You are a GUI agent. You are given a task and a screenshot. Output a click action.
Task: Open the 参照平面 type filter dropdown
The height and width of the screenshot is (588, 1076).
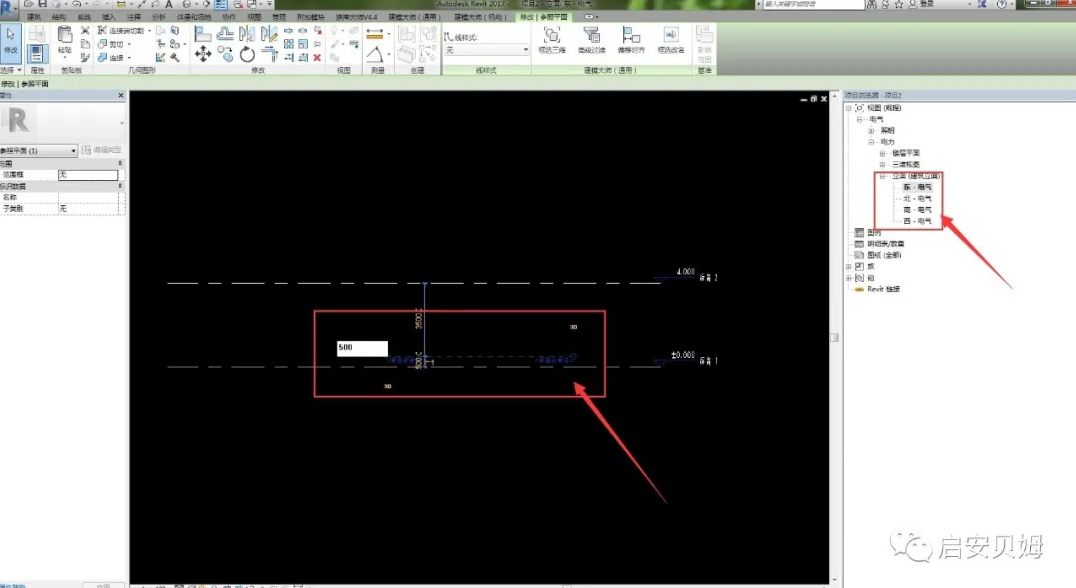(39, 151)
